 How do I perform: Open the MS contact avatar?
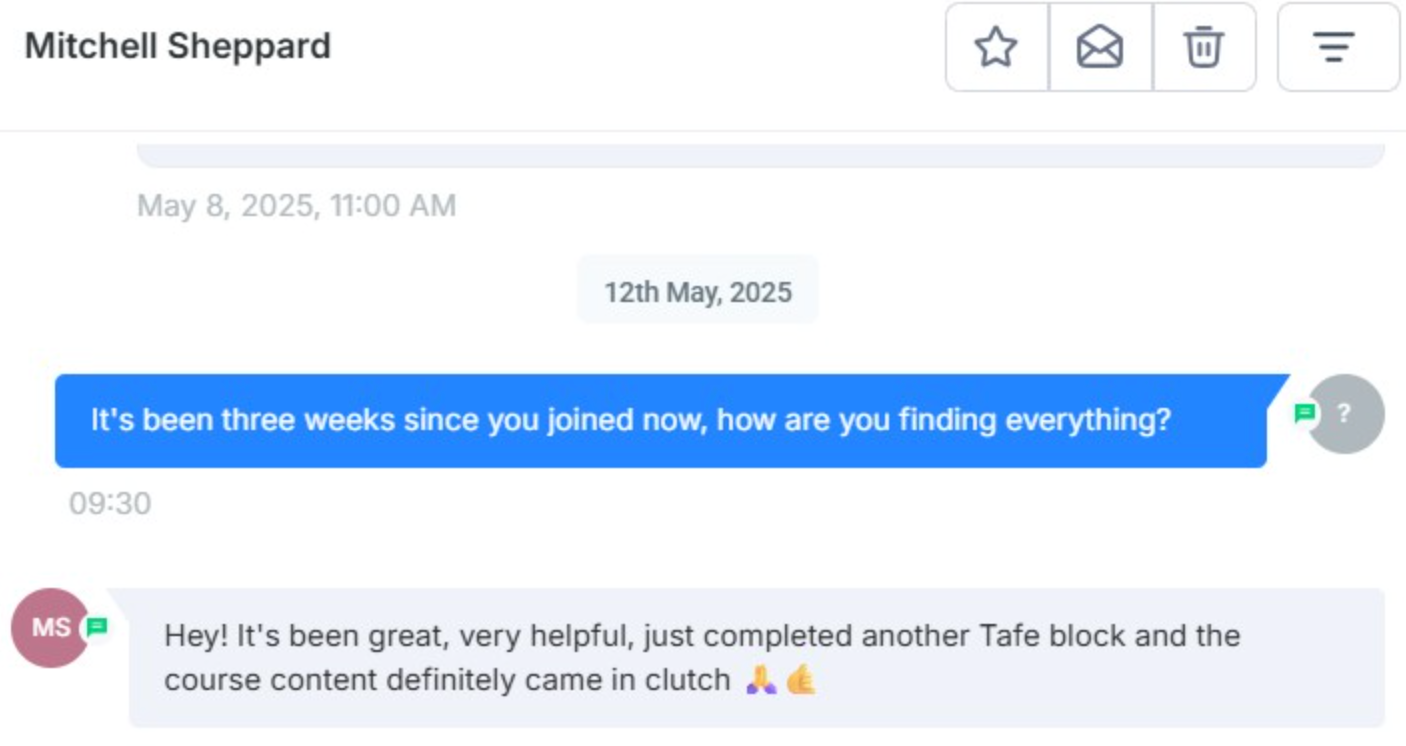click(48, 628)
